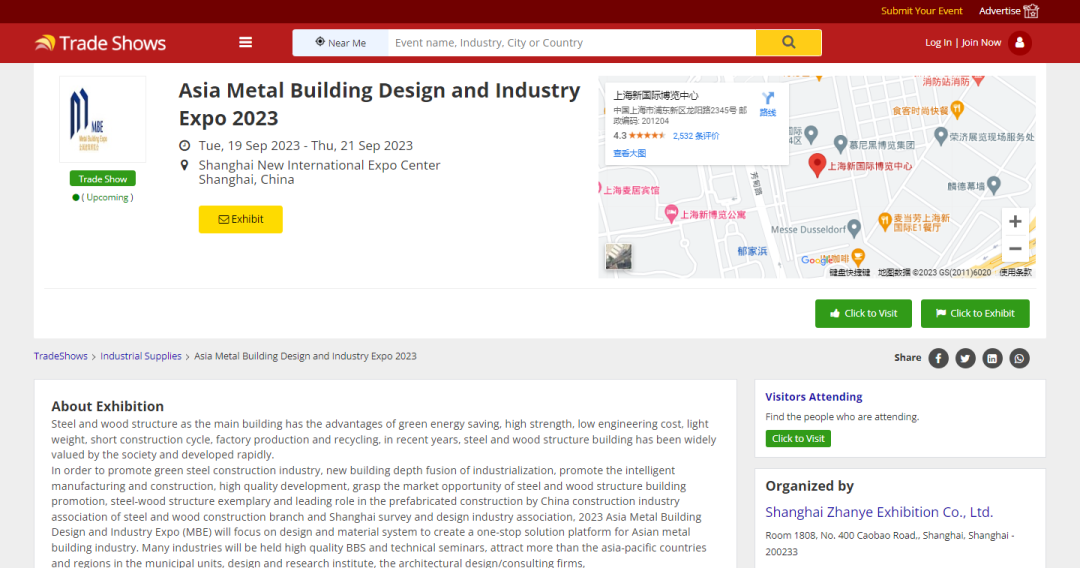Click the Trade Shows logo
Screen dimensions: 1080x568
[x=101, y=43]
